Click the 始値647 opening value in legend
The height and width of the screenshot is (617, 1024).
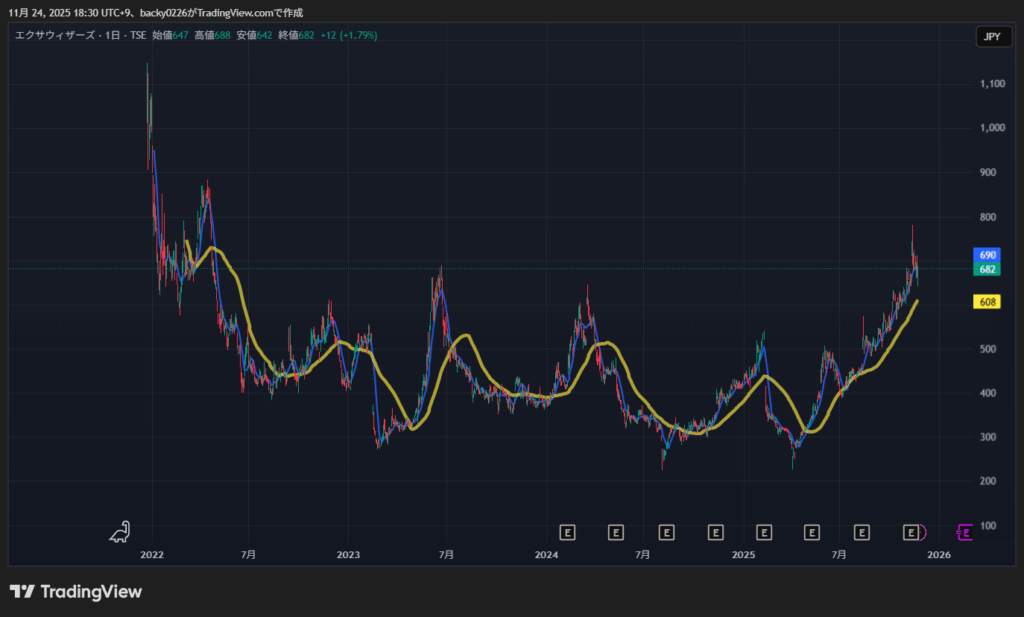tap(170, 35)
